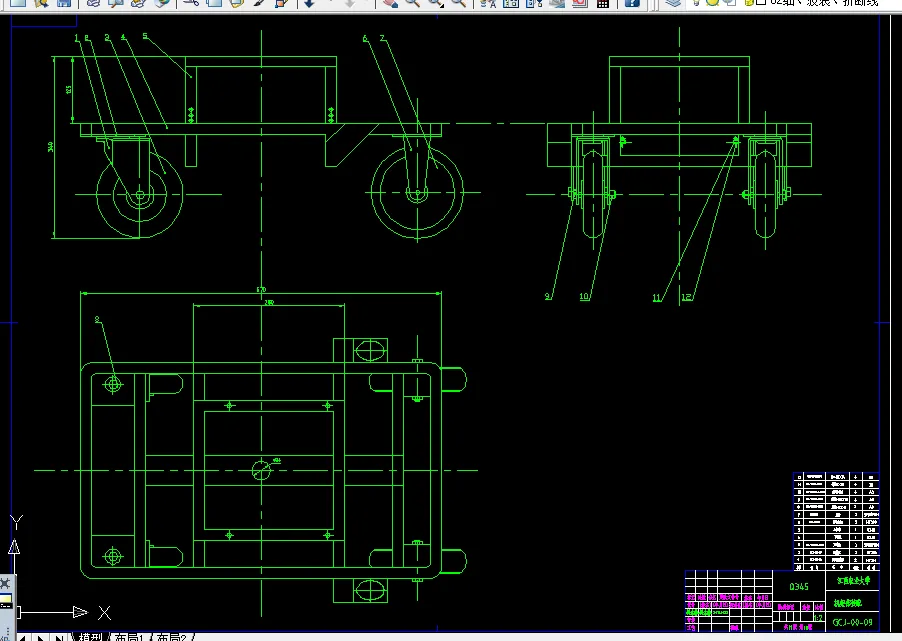Image resolution: width=902 pixels, height=641 pixels.
Task: Open the layer properties manager icon
Action: coord(672,3)
